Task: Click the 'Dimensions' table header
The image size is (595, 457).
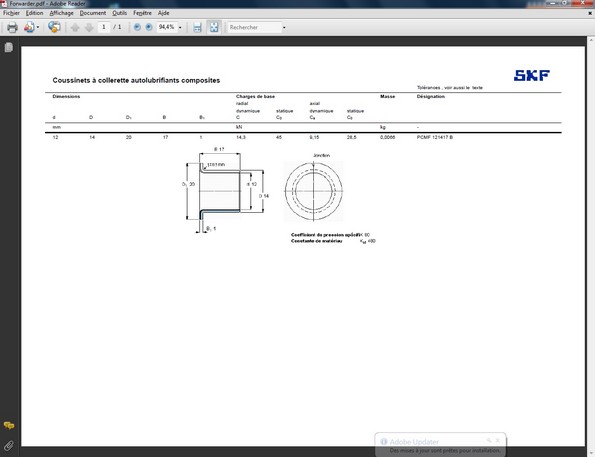Action: tap(66, 96)
